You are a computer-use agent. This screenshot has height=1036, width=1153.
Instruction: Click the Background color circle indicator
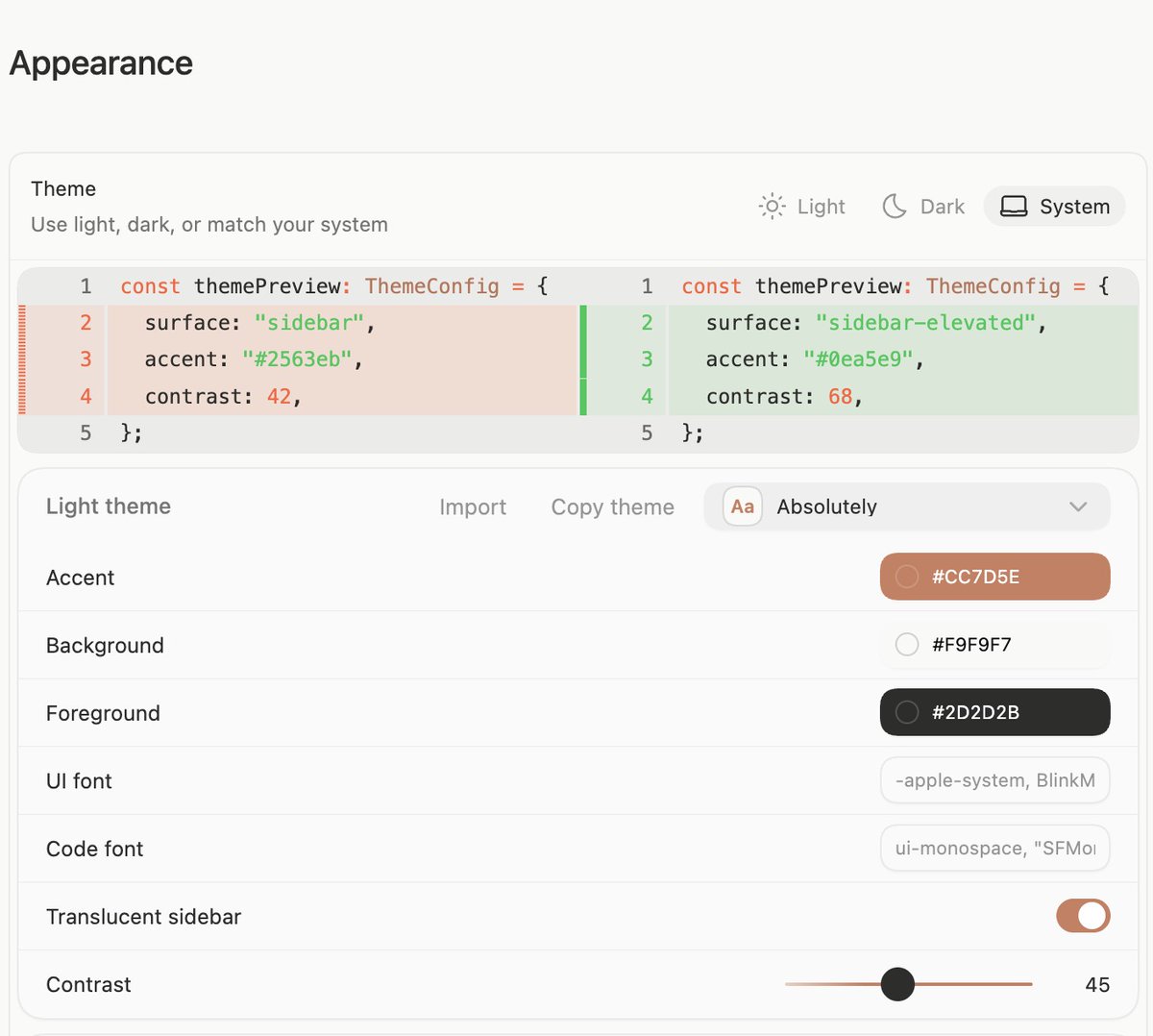(907, 644)
